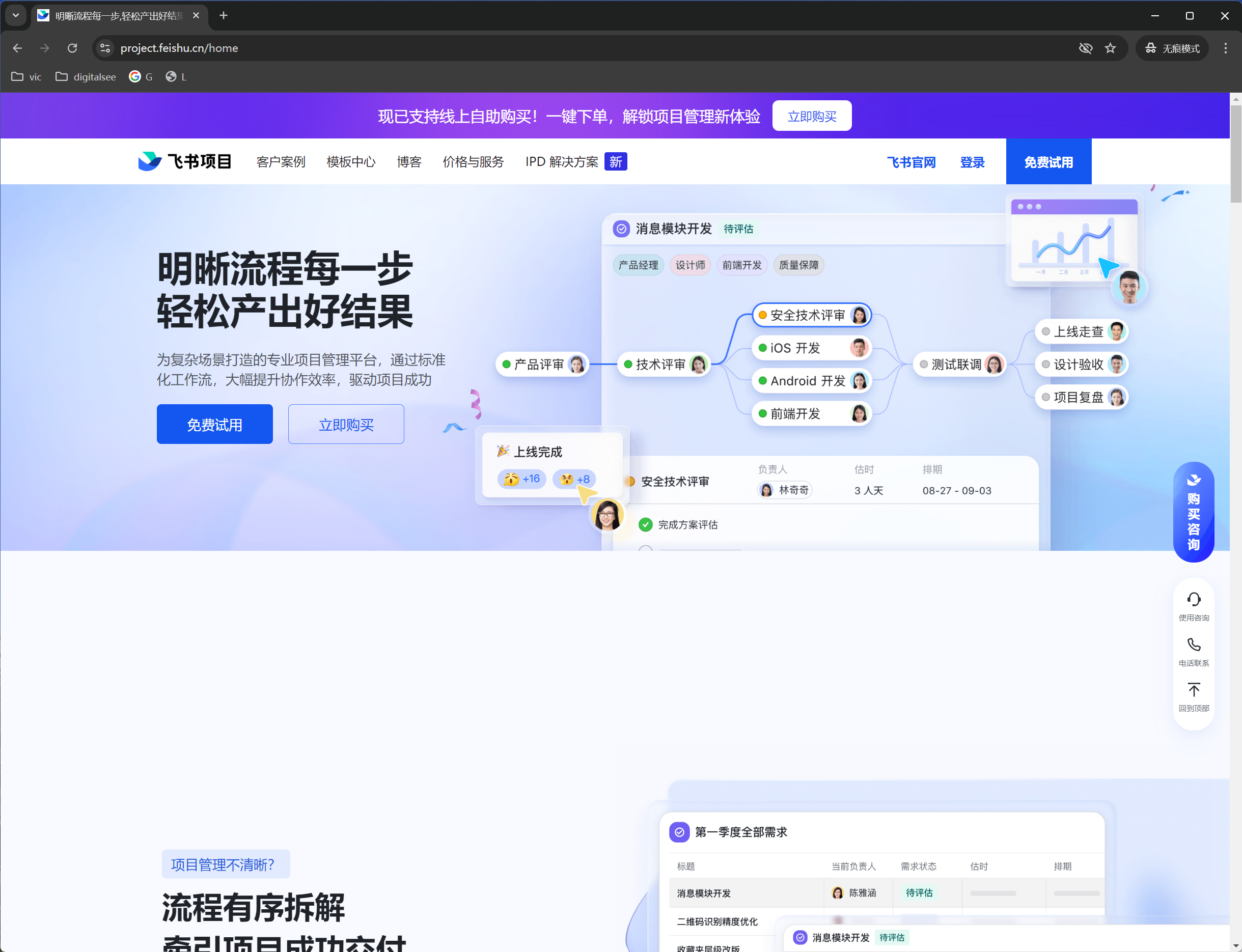Click the 测试联调 workflow node
1242x952 pixels.
[x=960, y=364]
